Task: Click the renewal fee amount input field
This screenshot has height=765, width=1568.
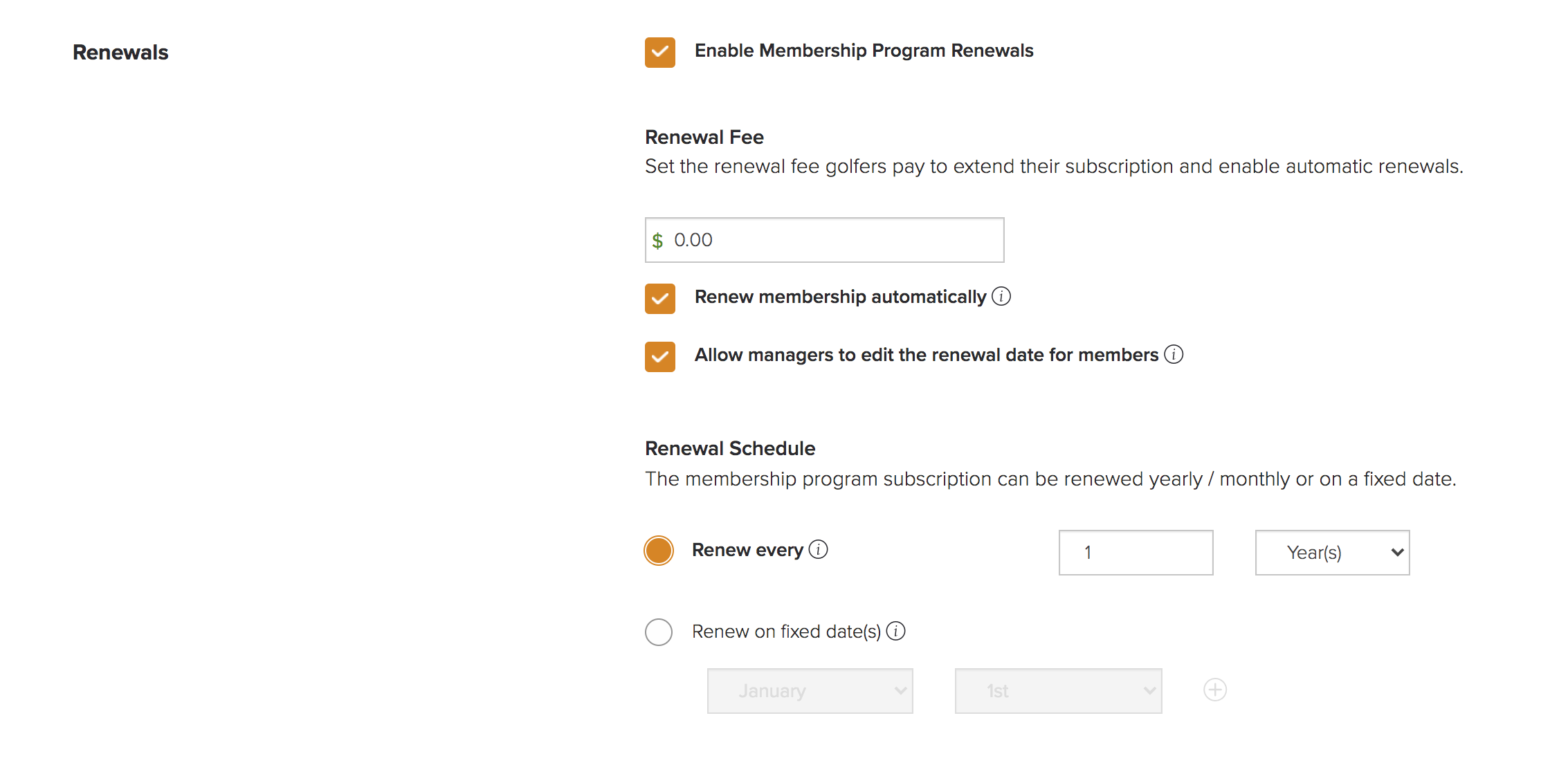Action: point(824,240)
